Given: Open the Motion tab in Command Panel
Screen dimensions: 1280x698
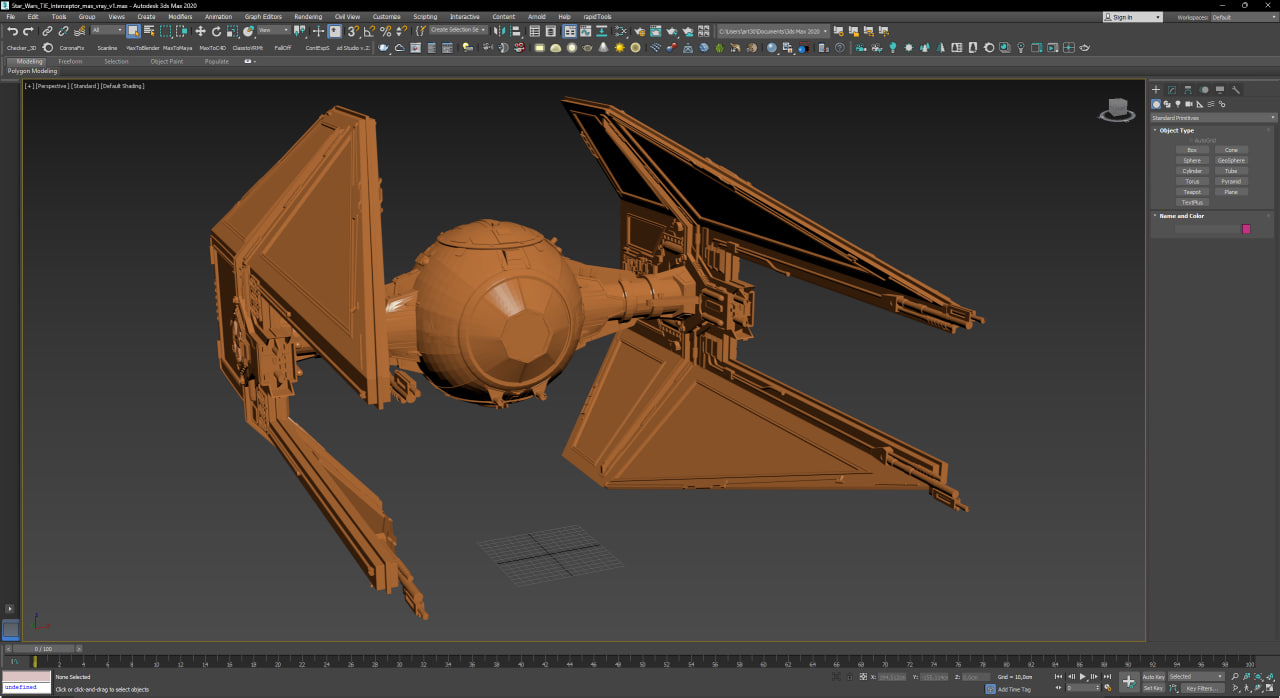Looking at the screenshot, I should (x=1204, y=90).
